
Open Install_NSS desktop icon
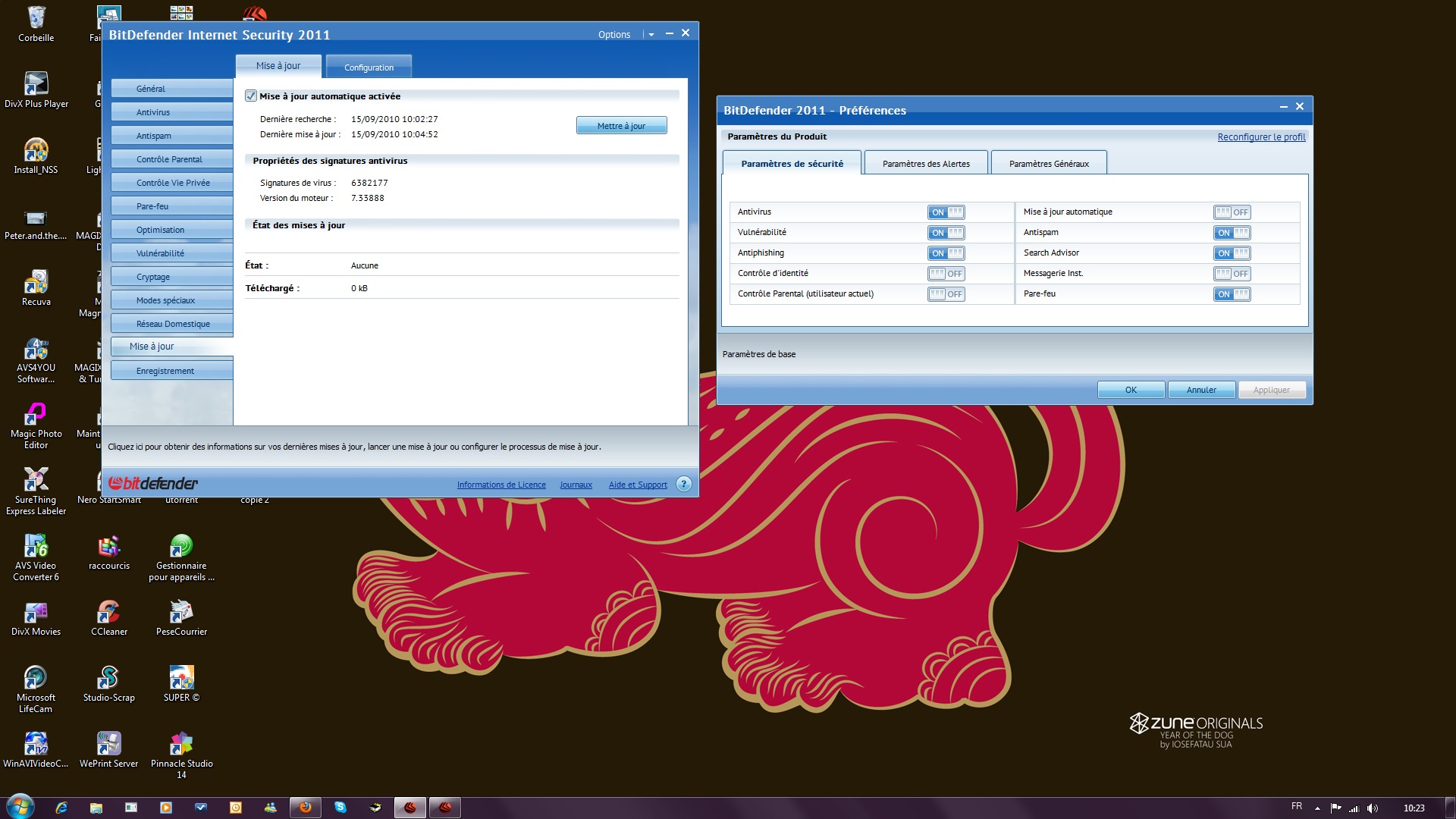36,155
